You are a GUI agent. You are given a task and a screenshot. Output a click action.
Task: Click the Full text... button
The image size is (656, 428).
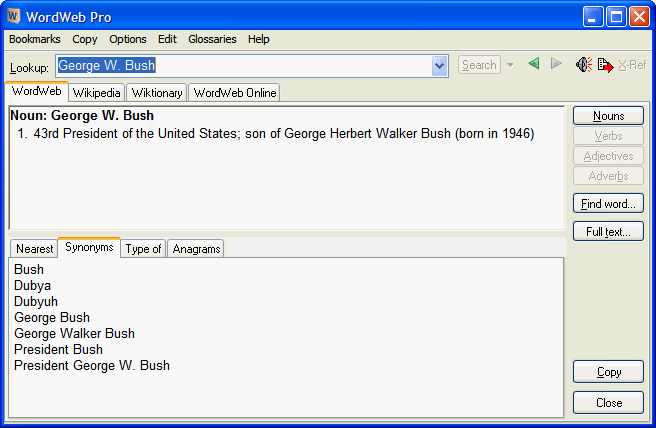pos(608,231)
